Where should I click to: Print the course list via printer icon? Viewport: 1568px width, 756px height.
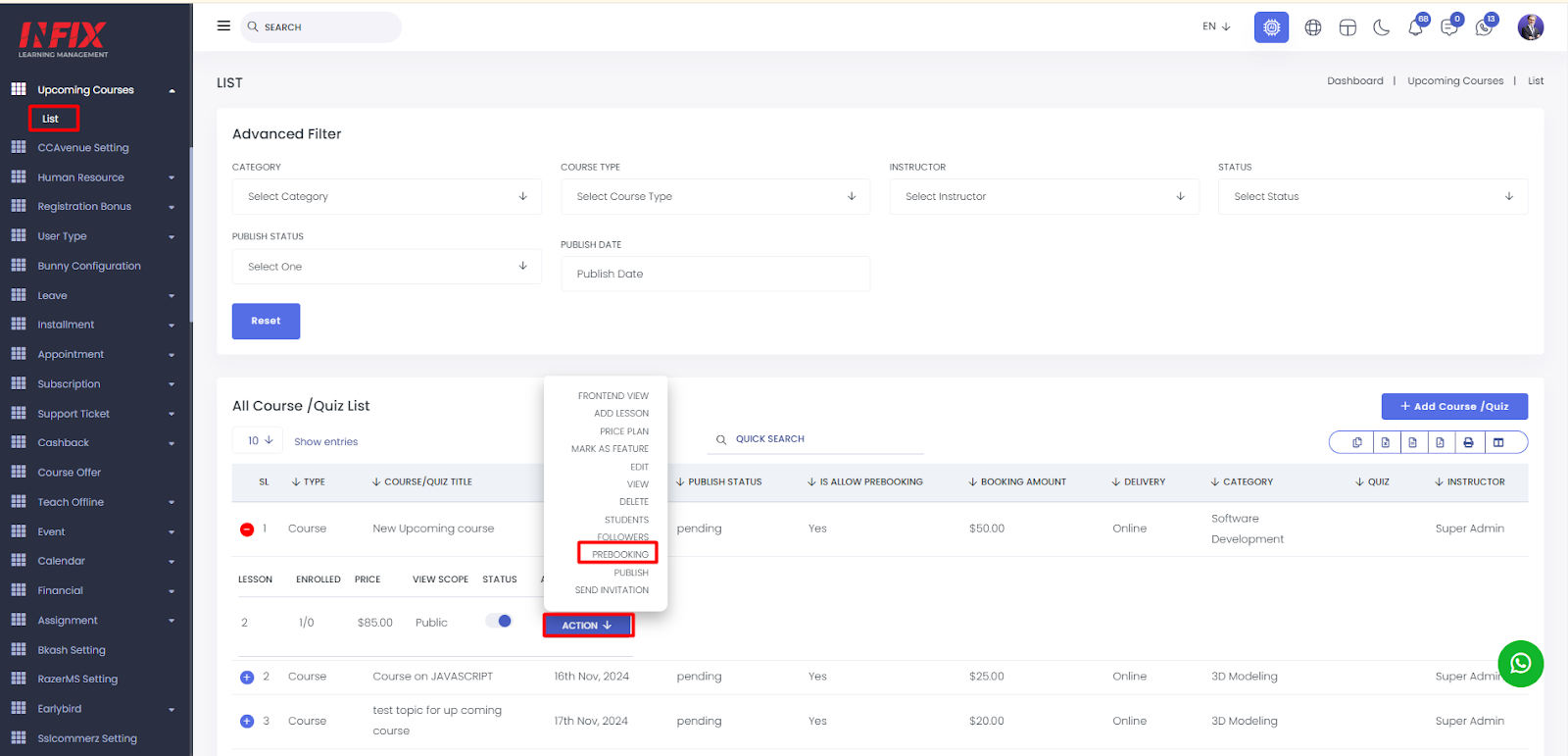pyautogui.click(x=1468, y=442)
